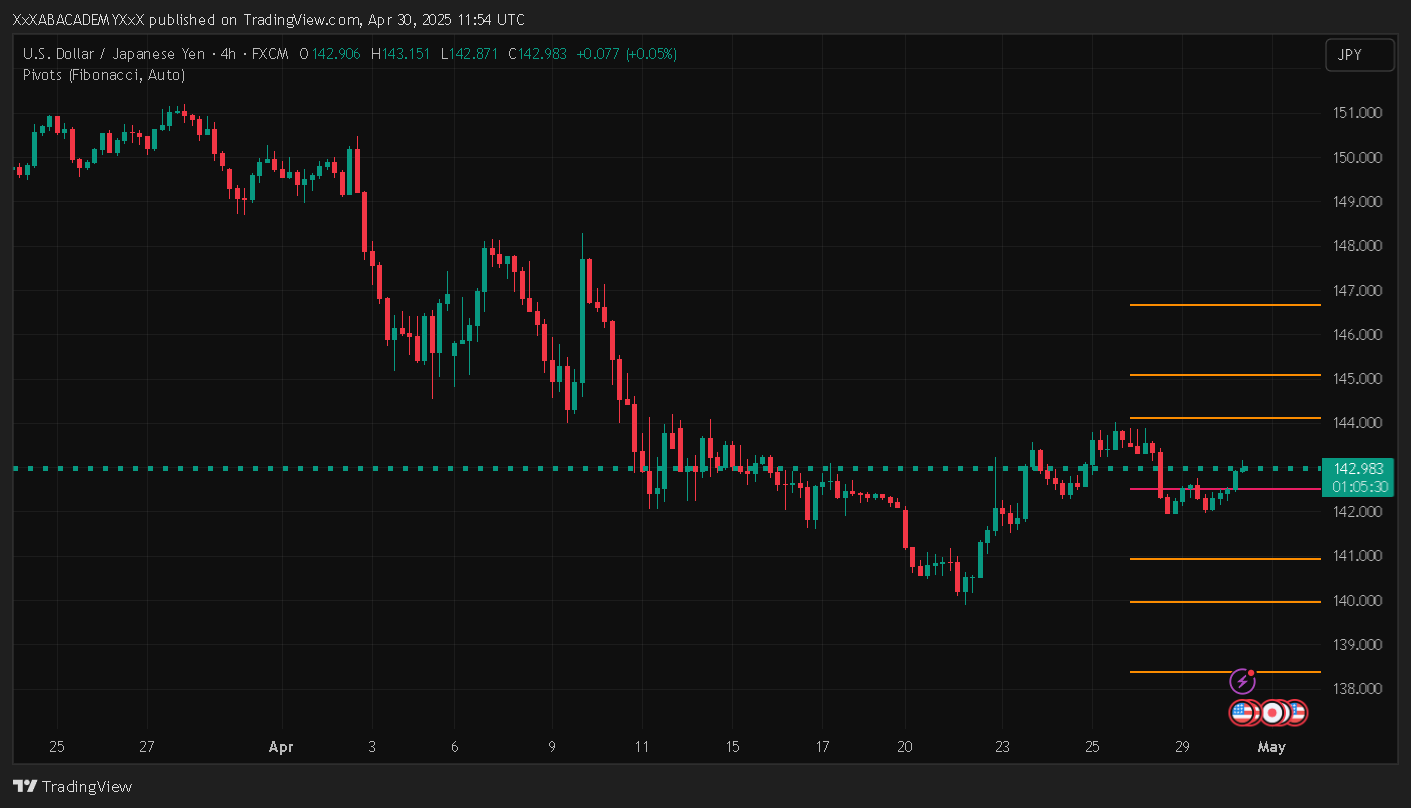
Task: Click the TradingView logo in the footer
Action: [72, 787]
